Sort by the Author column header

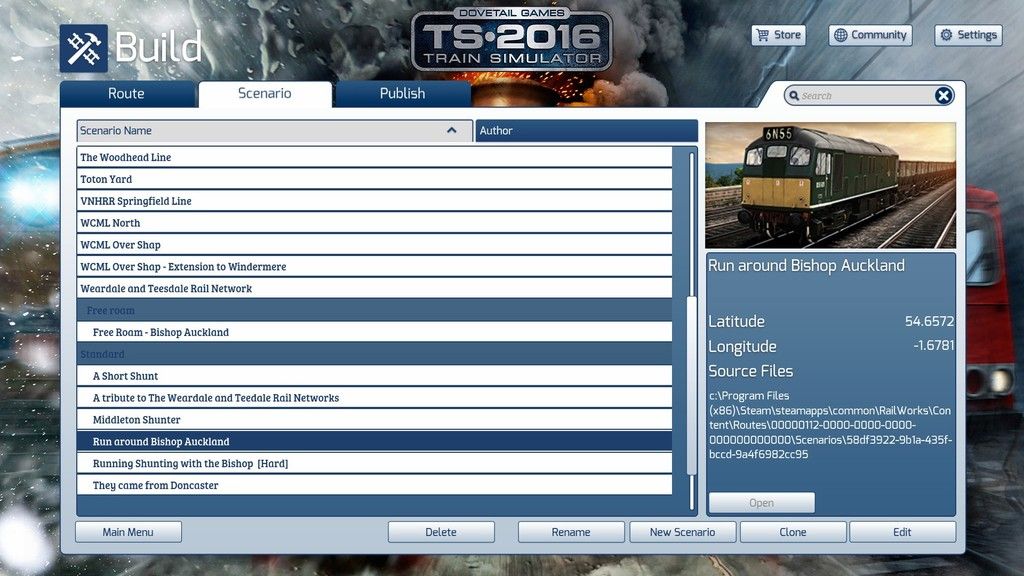(586, 131)
